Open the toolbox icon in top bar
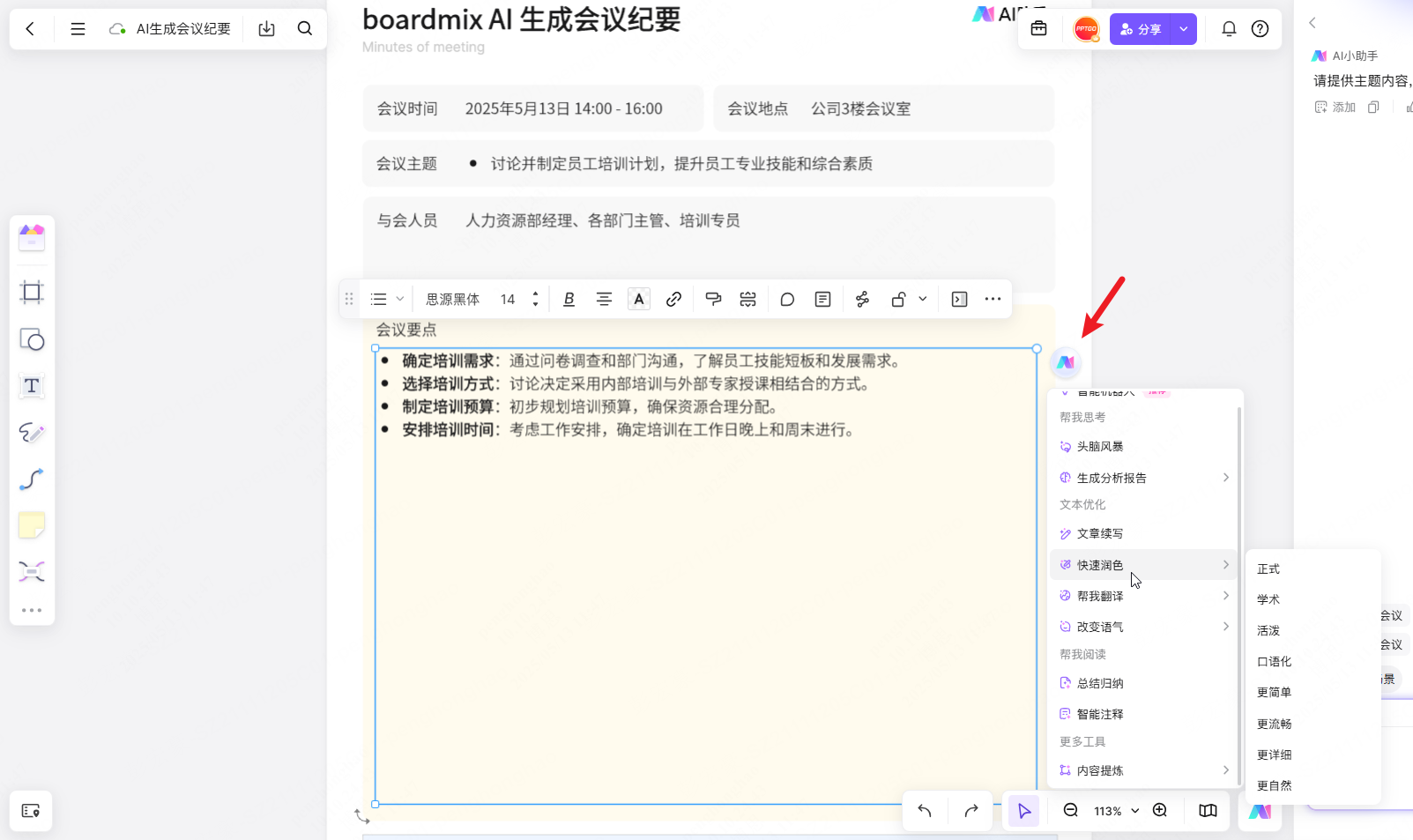Viewport: 1413px width, 840px height. click(x=1039, y=29)
